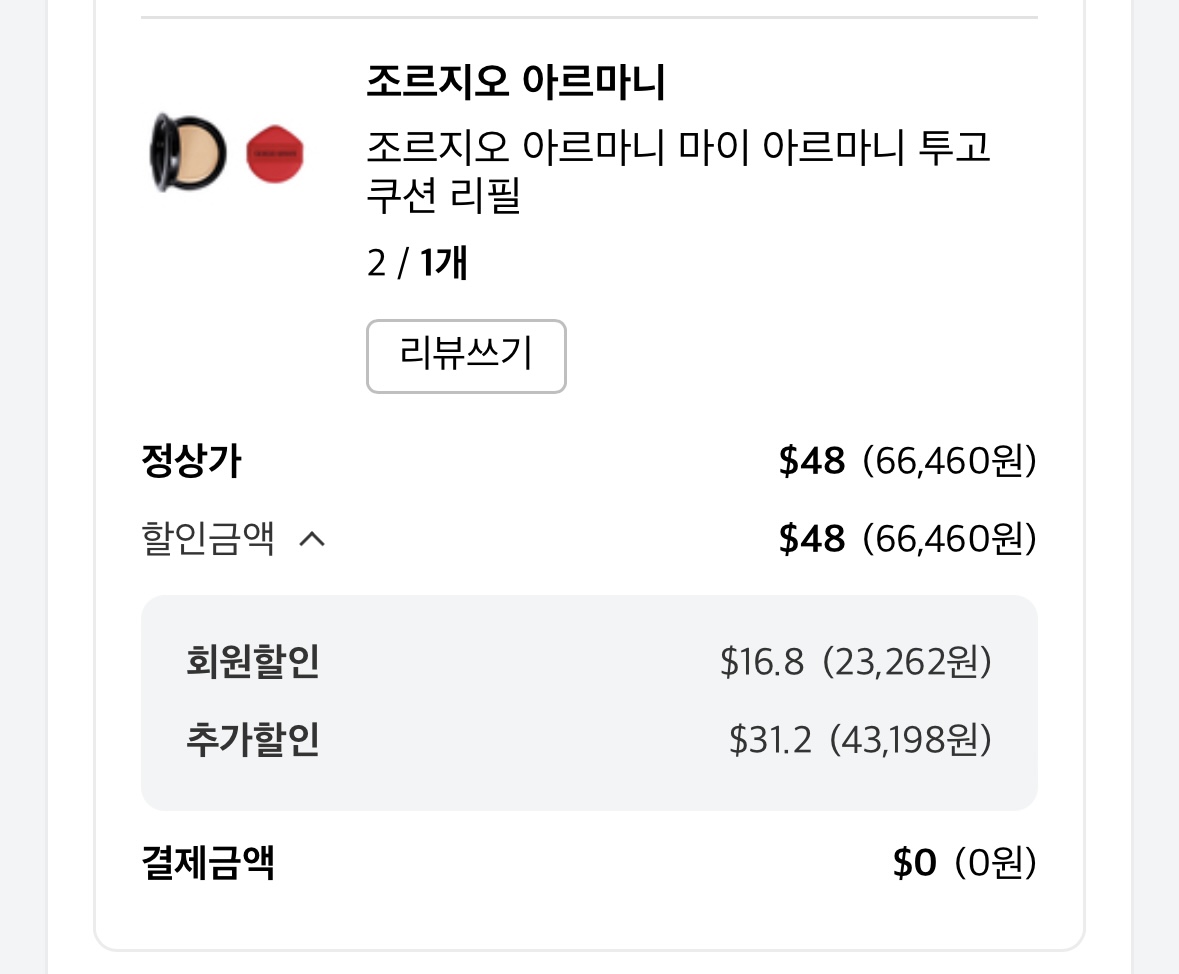Click the option and quantity text 2 / 1개
Screen dimensions: 1179x974
pyautogui.click(x=417, y=263)
